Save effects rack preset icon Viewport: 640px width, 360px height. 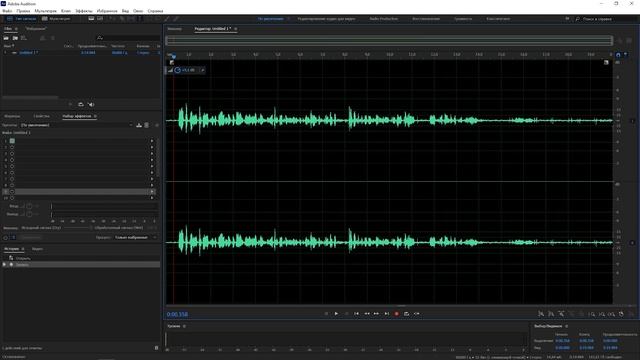(139, 125)
